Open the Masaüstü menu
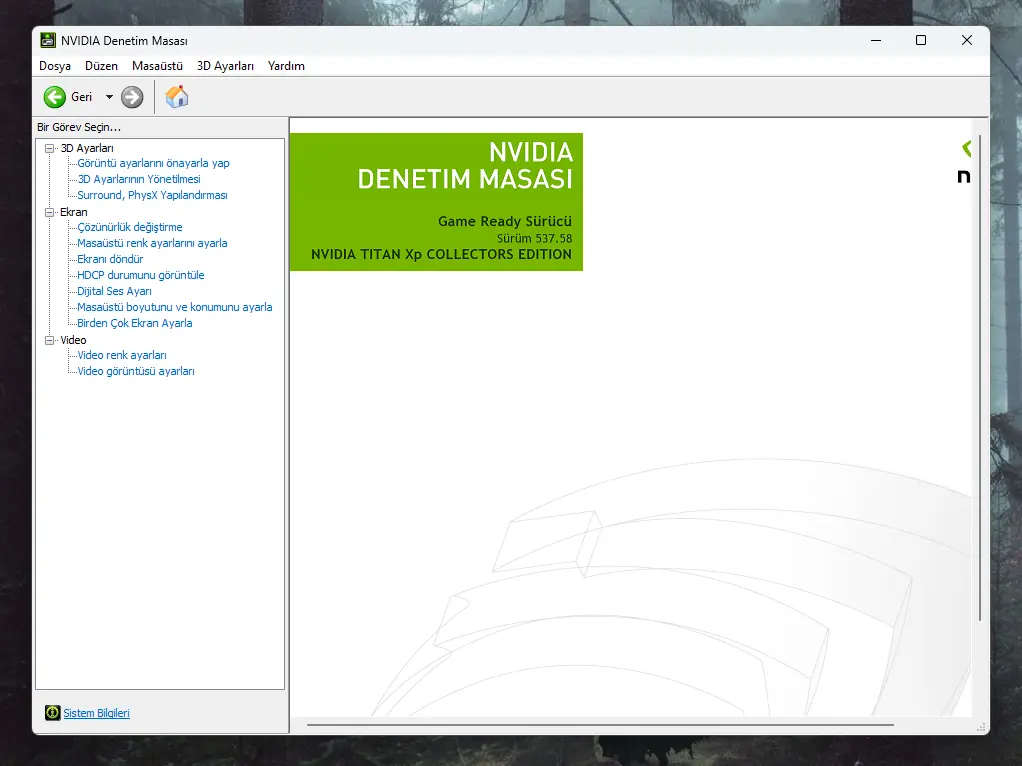The height and width of the screenshot is (766, 1022). (x=157, y=66)
